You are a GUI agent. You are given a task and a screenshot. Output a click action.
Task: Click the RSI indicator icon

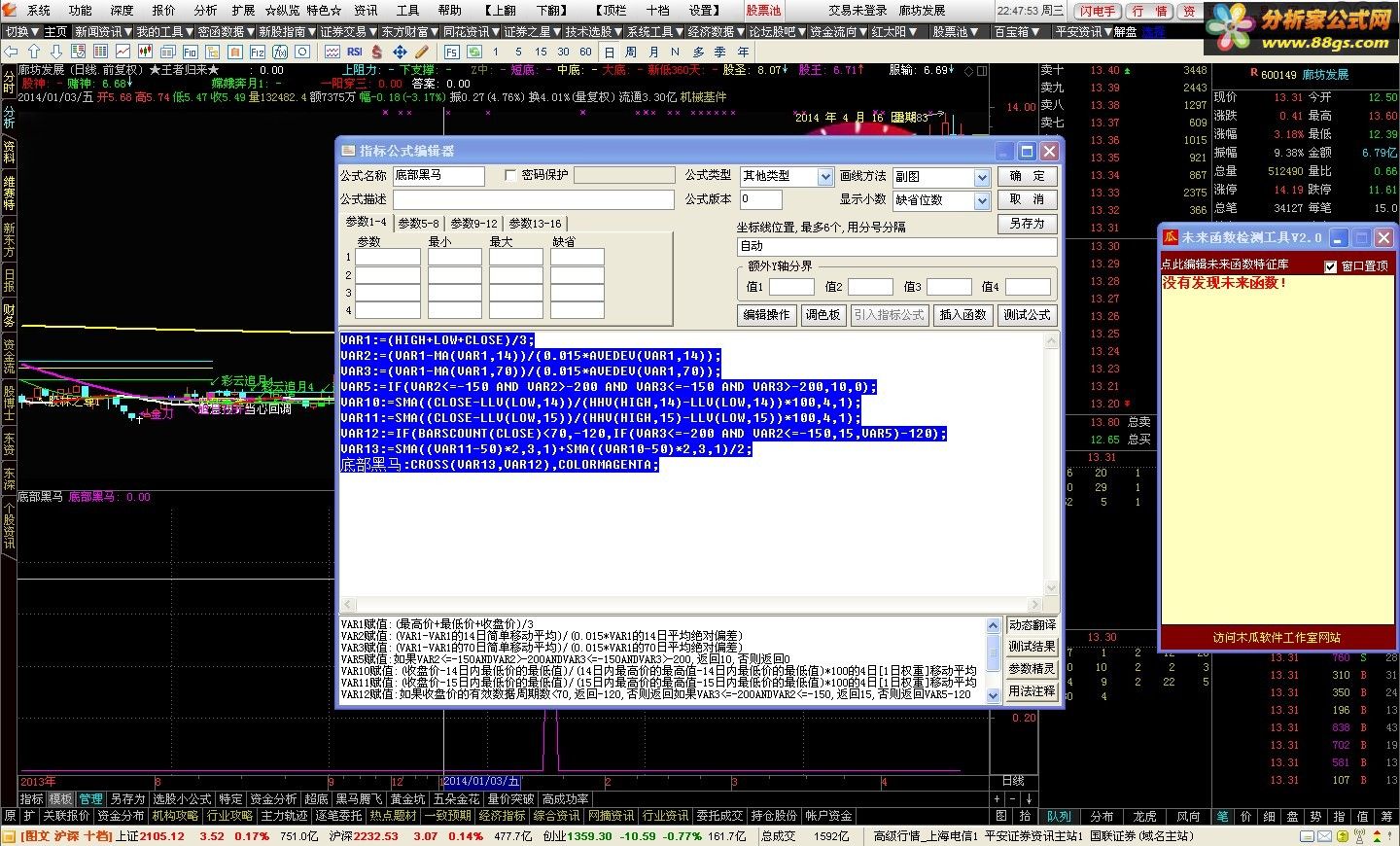[355, 52]
